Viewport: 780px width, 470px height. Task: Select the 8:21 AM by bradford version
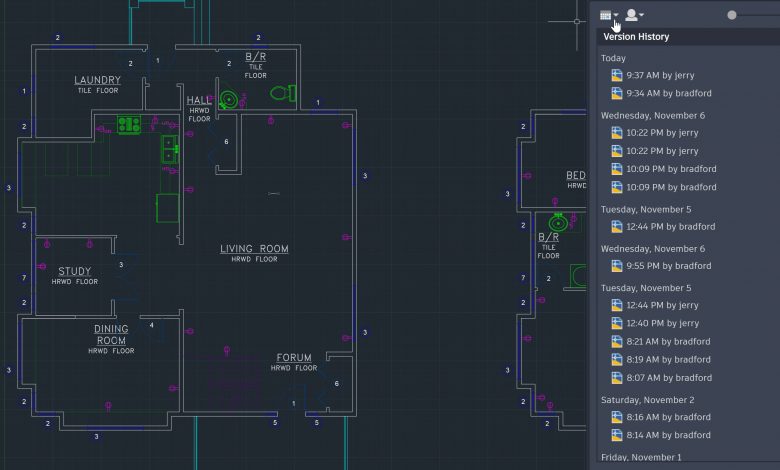pyautogui.click(x=668, y=342)
